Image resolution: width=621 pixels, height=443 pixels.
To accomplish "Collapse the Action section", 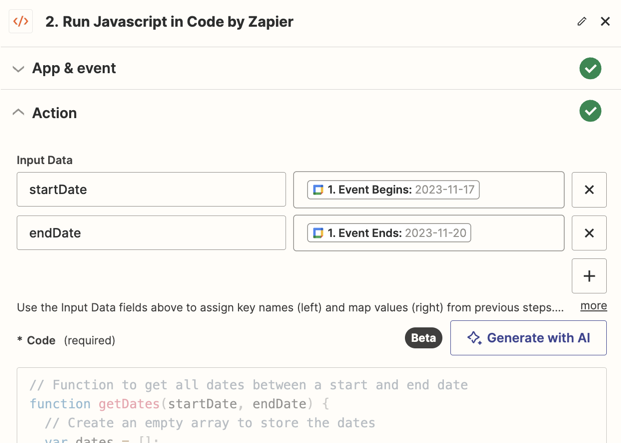I will (x=18, y=113).
